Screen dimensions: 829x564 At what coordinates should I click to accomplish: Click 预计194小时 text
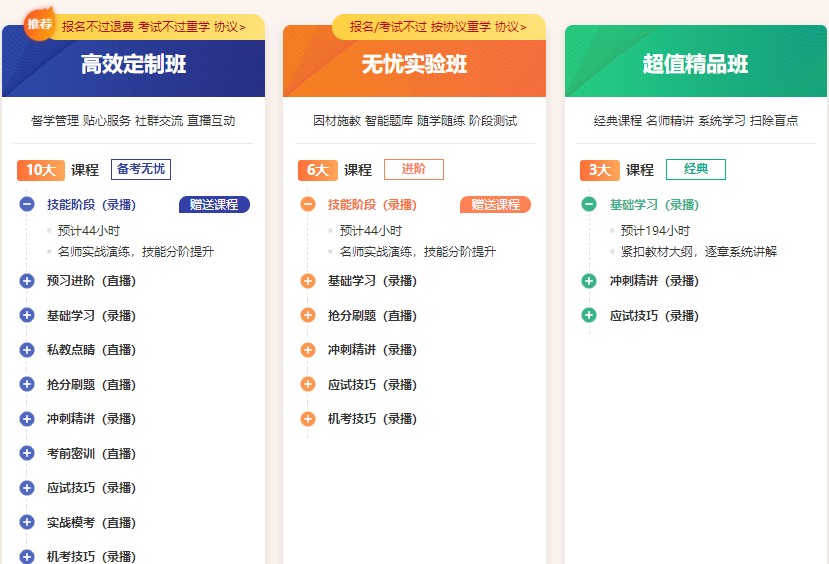coord(655,230)
